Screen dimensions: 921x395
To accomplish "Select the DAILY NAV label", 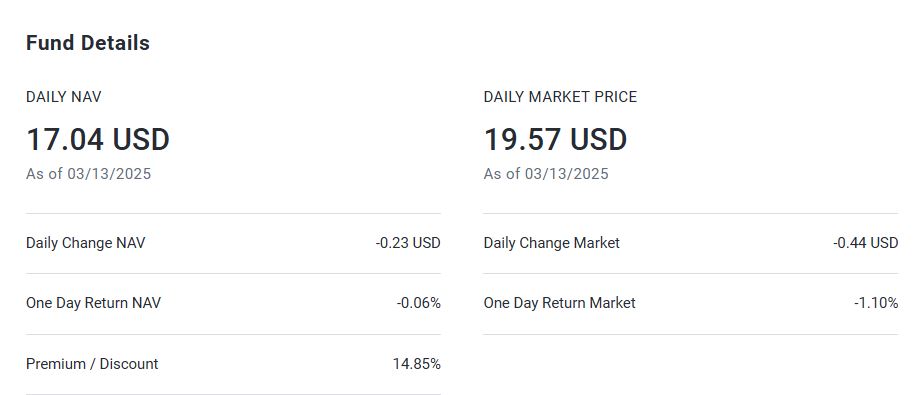I will coord(63,97).
